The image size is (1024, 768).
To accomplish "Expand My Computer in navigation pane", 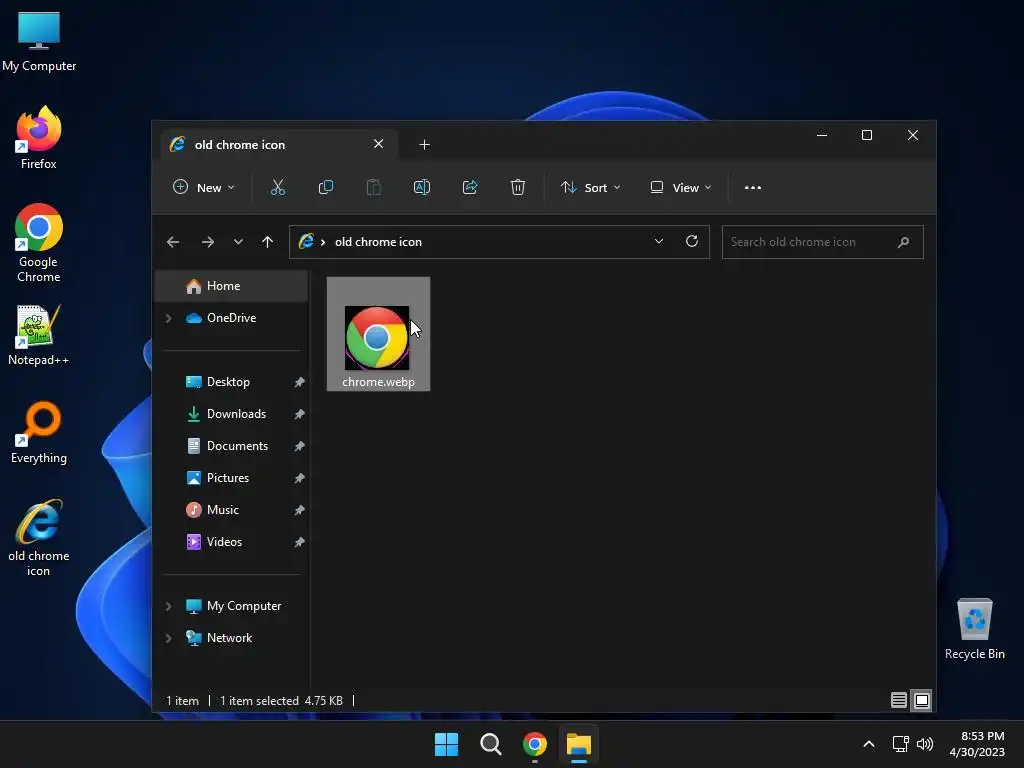I will [x=168, y=606].
